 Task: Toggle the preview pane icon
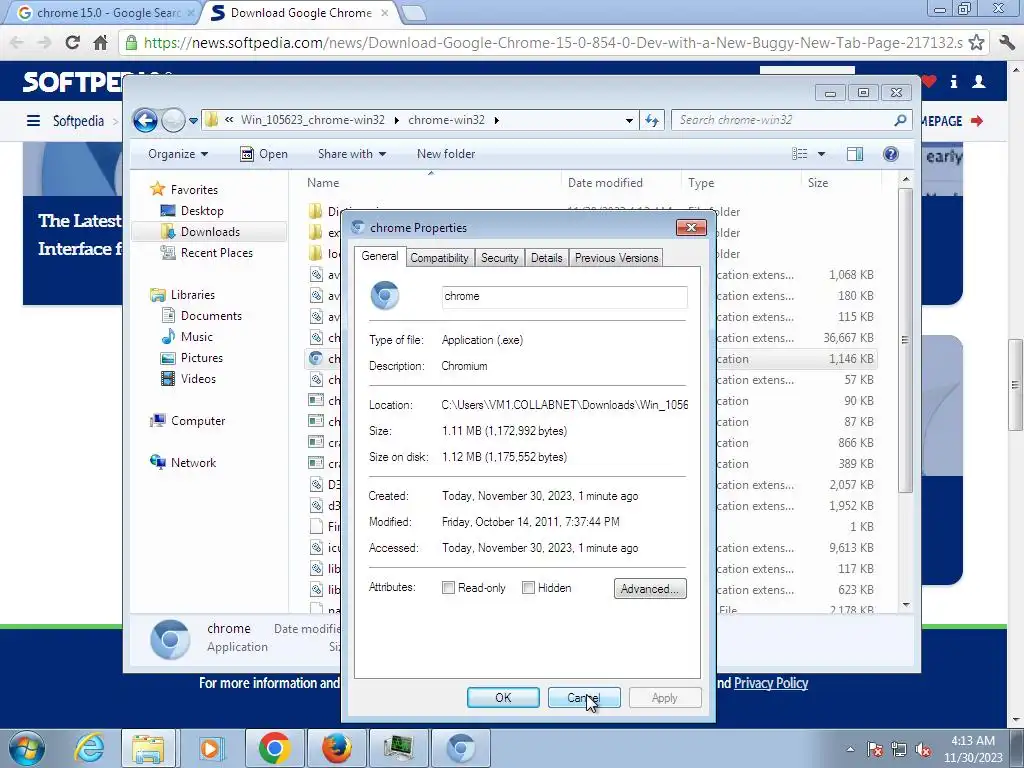pos(855,154)
